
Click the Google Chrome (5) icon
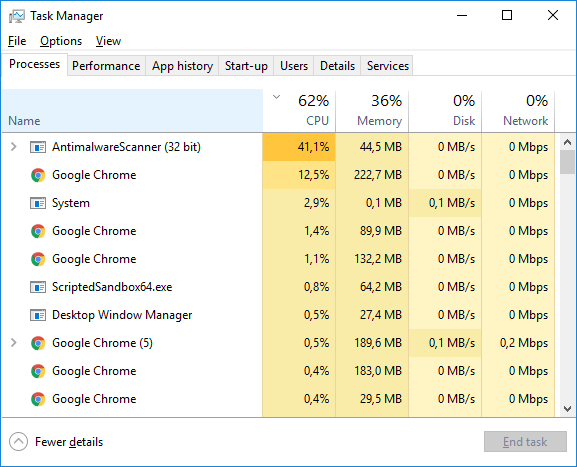click(x=38, y=343)
